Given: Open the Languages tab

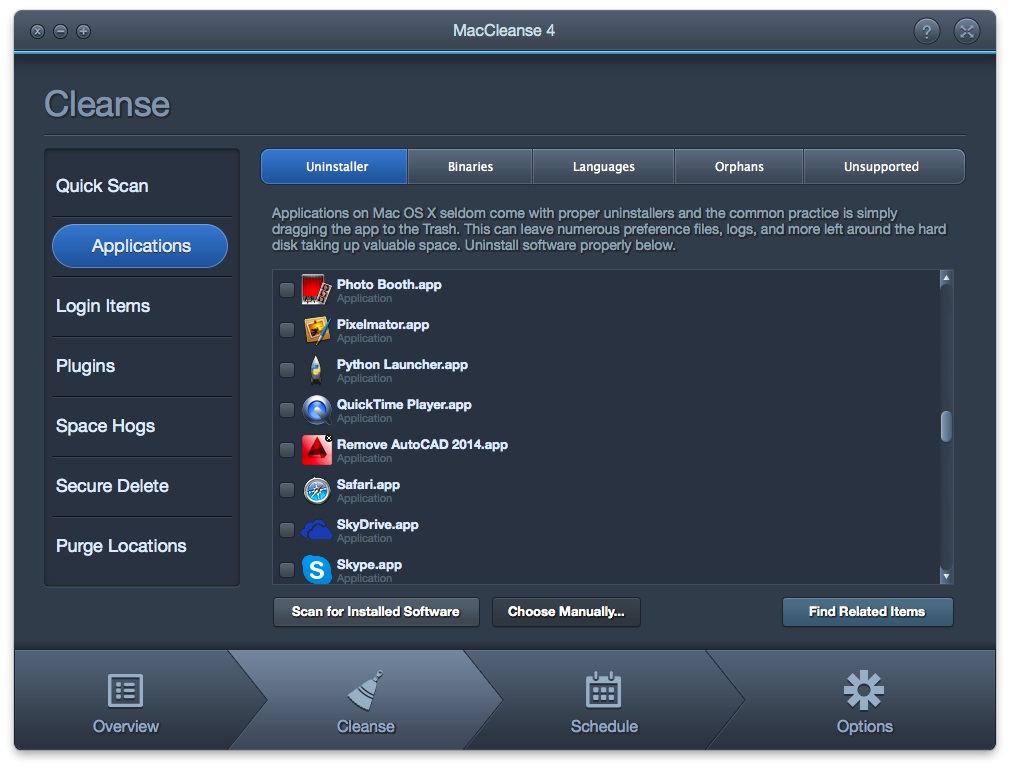Looking at the screenshot, I should [x=604, y=166].
